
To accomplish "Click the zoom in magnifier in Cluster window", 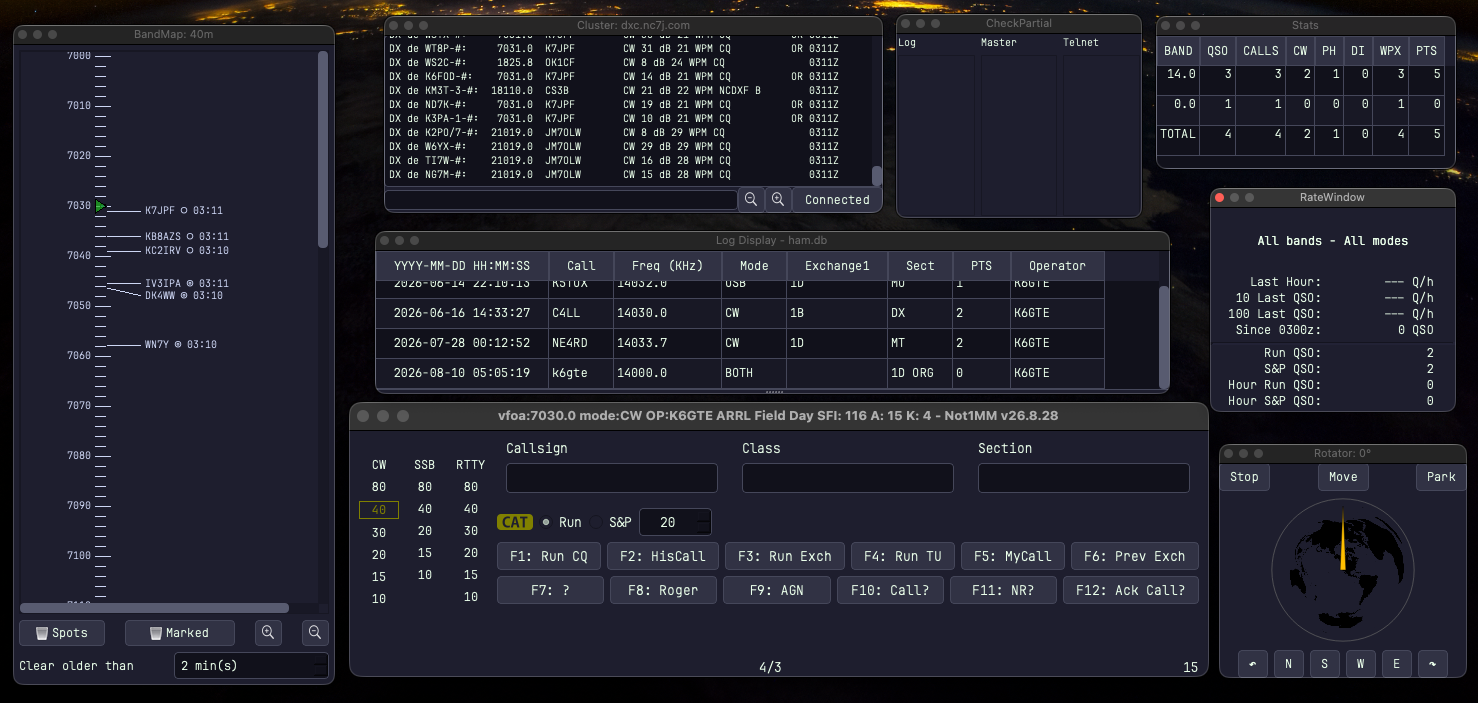I will tap(778, 199).
